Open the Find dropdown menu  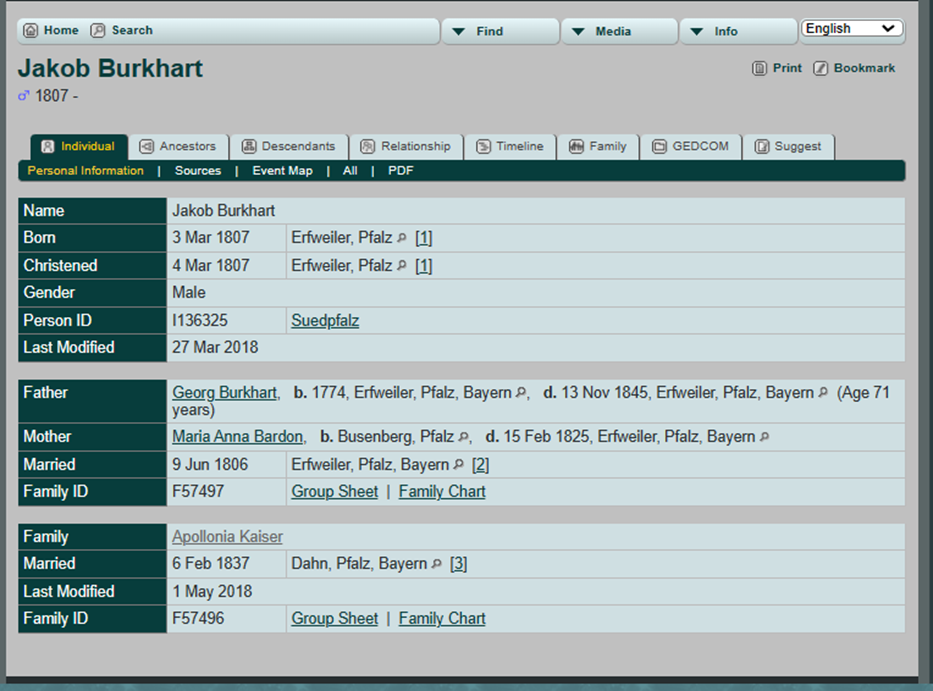(x=500, y=31)
